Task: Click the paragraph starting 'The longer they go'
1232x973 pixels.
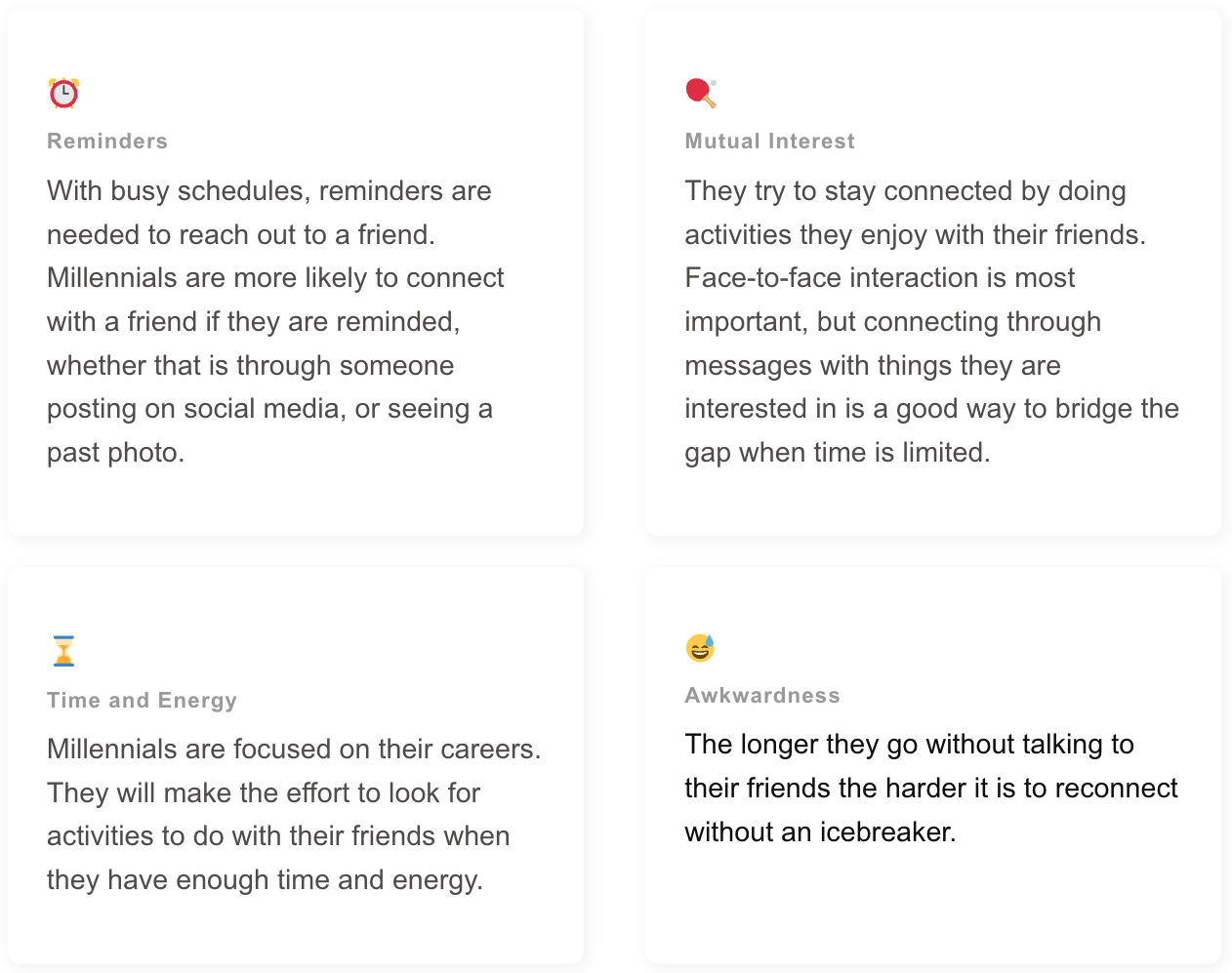Action: [931, 788]
